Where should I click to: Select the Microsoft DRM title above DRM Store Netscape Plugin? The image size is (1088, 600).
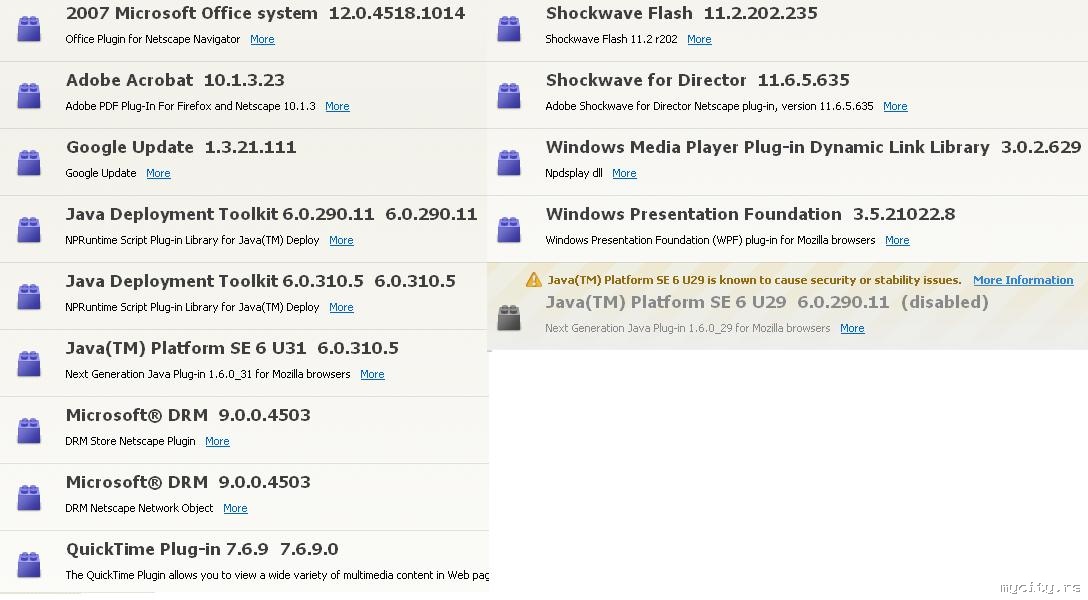[188, 415]
